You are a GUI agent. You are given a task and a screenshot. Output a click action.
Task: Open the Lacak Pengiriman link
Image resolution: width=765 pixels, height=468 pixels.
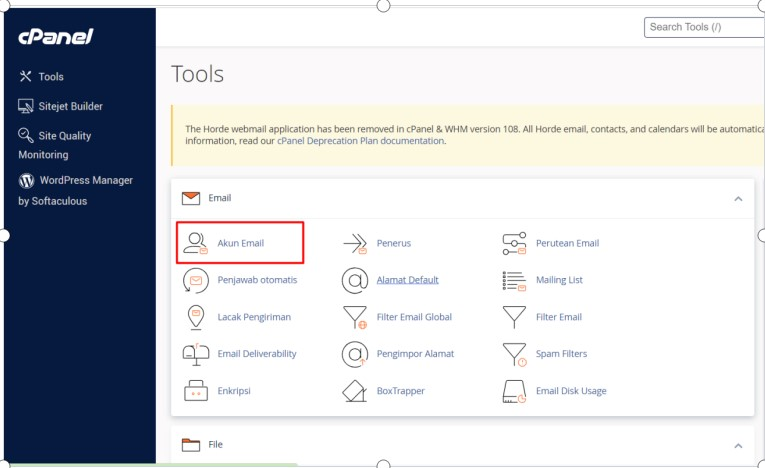coord(254,317)
